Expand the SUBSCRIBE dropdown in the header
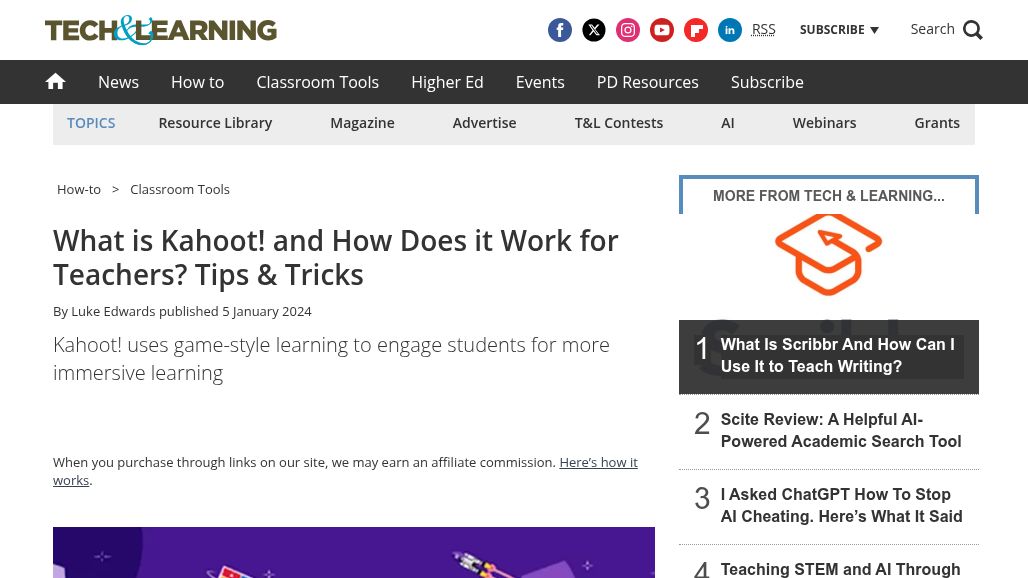 [839, 29]
